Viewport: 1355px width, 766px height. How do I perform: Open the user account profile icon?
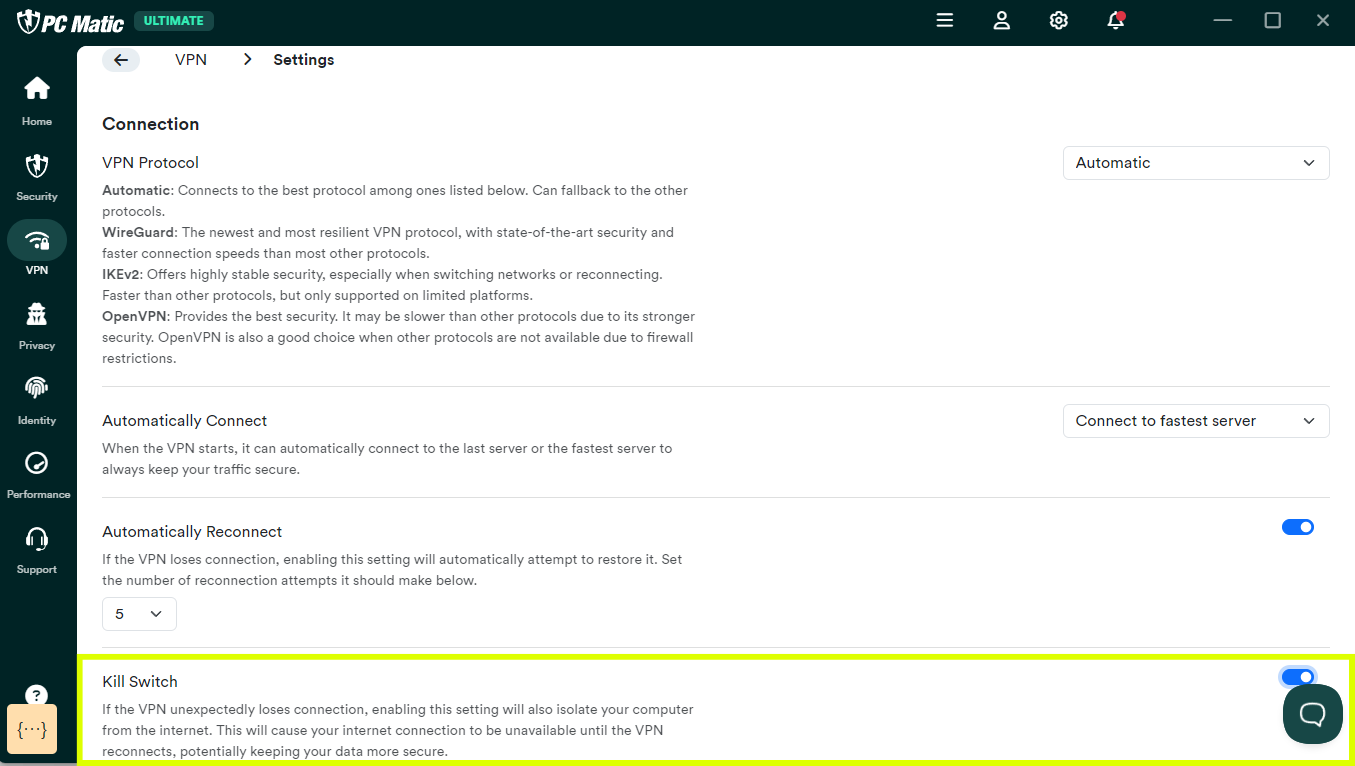pyautogui.click(x=1002, y=21)
